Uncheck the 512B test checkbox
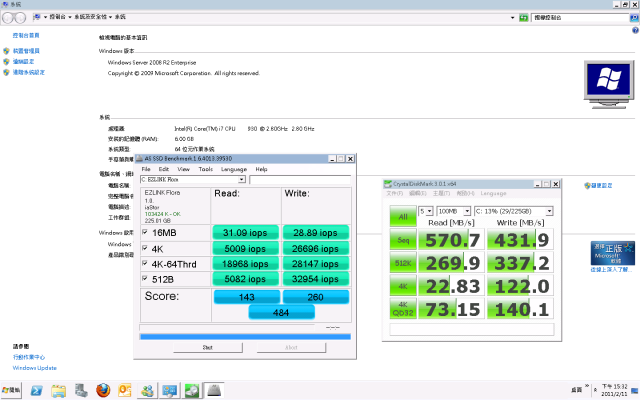The width and height of the screenshot is (640, 400). (144, 278)
